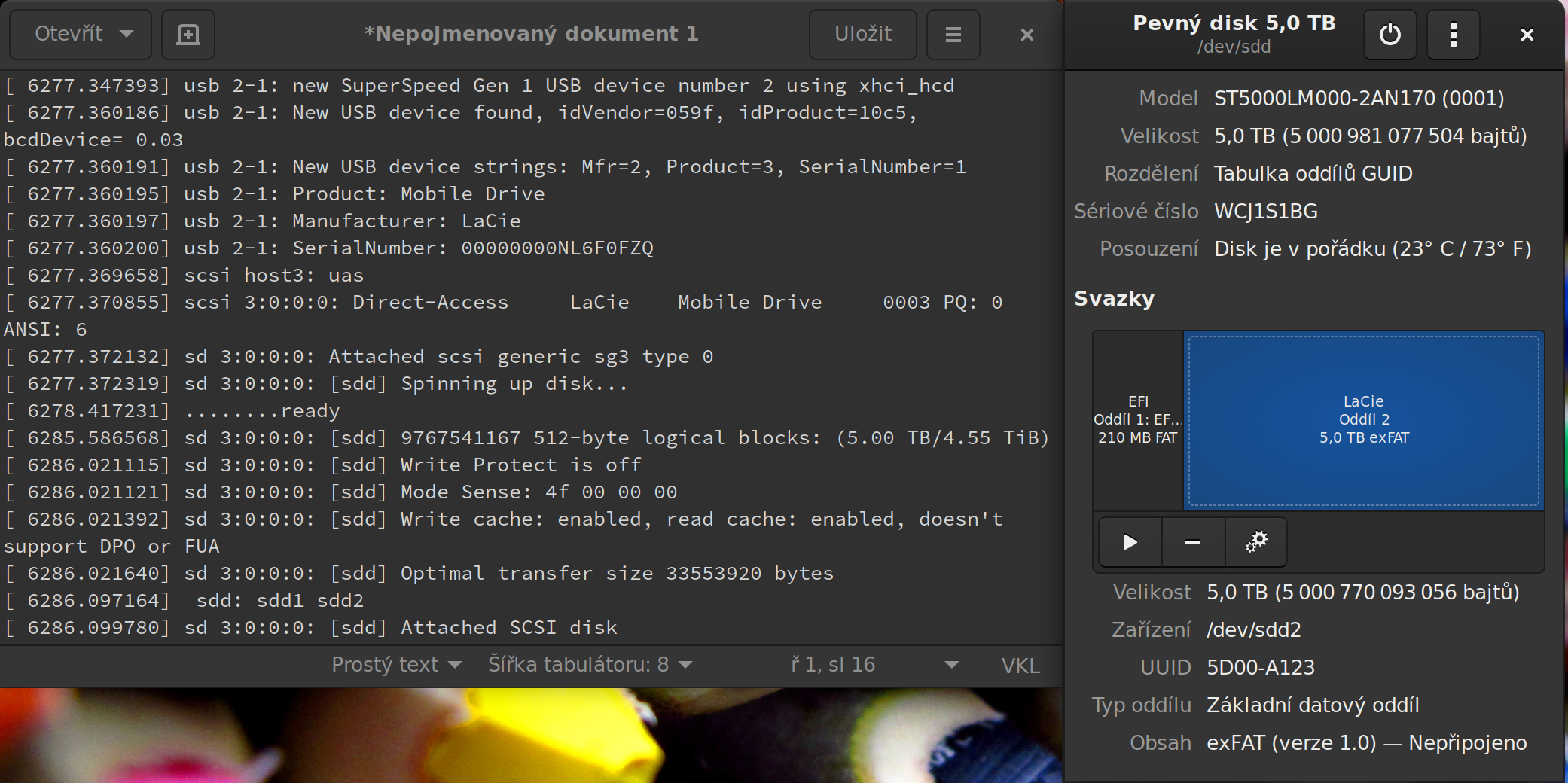Select the EFI partition Oddíl 1
The image size is (1568, 783).
coord(1138,420)
